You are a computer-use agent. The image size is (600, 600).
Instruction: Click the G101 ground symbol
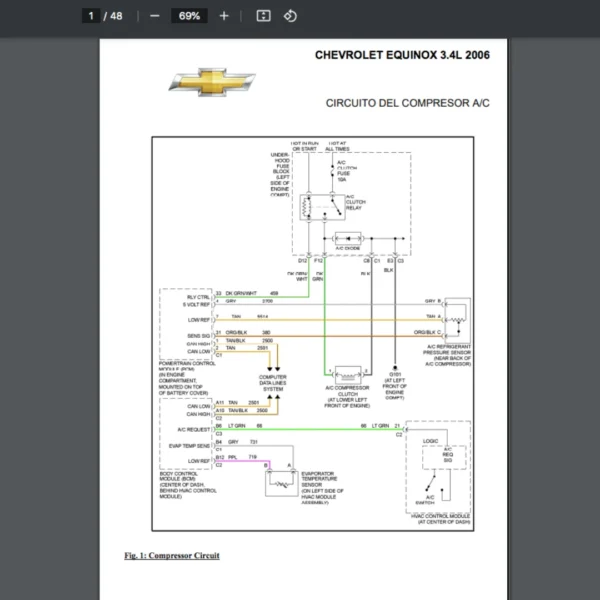pos(395,366)
